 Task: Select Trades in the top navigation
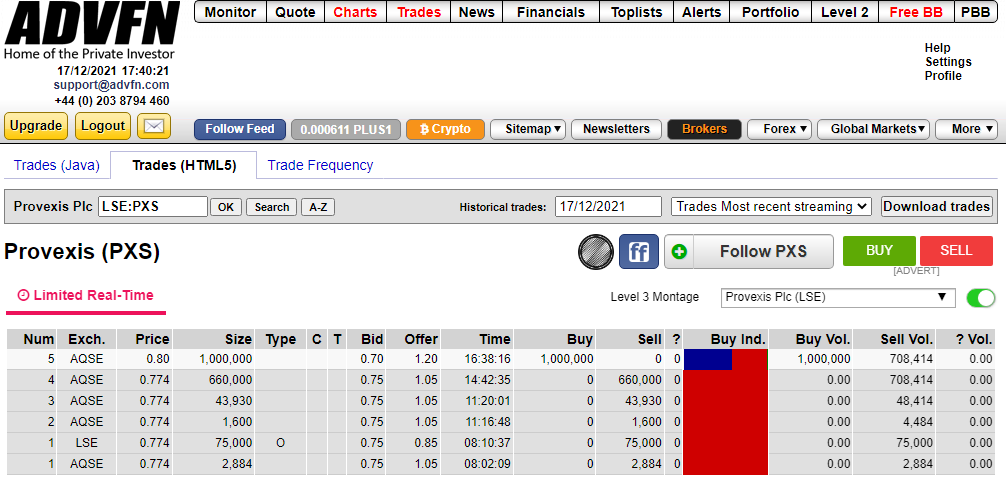coord(419,12)
